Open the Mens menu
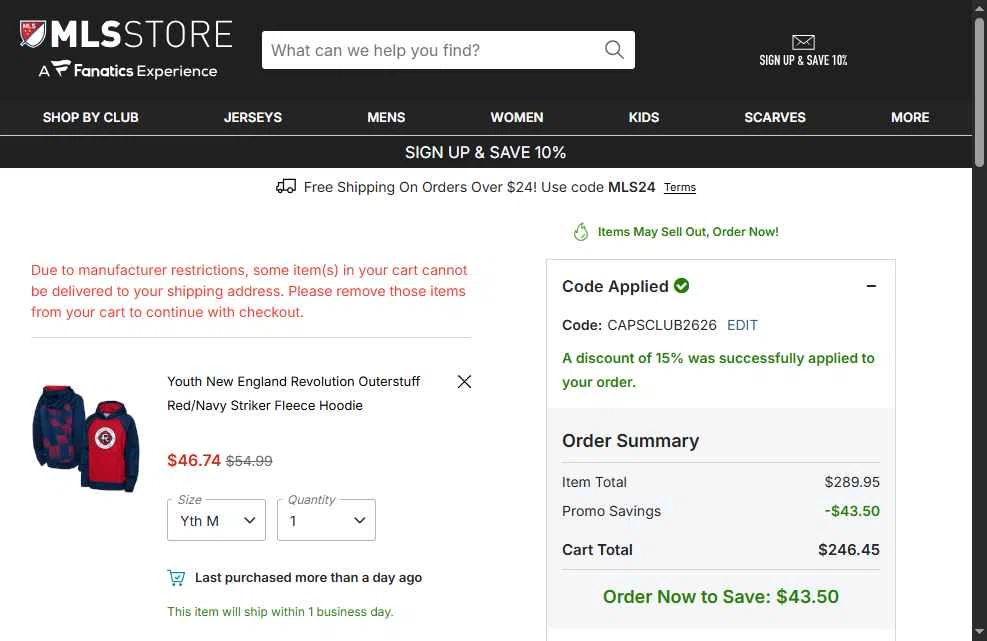987x641 pixels. click(x=386, y=117)
